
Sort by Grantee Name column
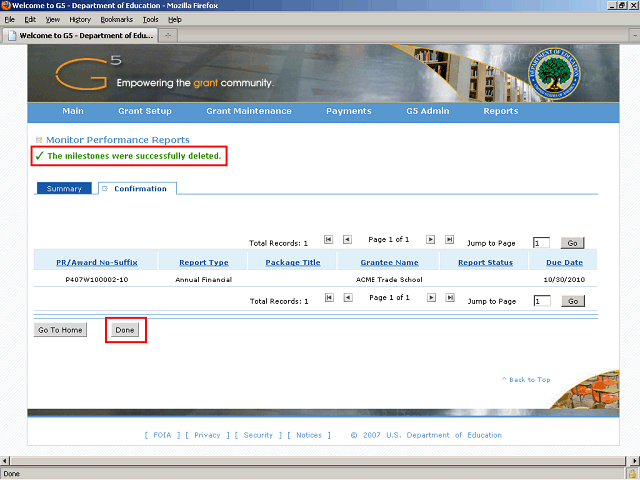(x=389, y=262)
